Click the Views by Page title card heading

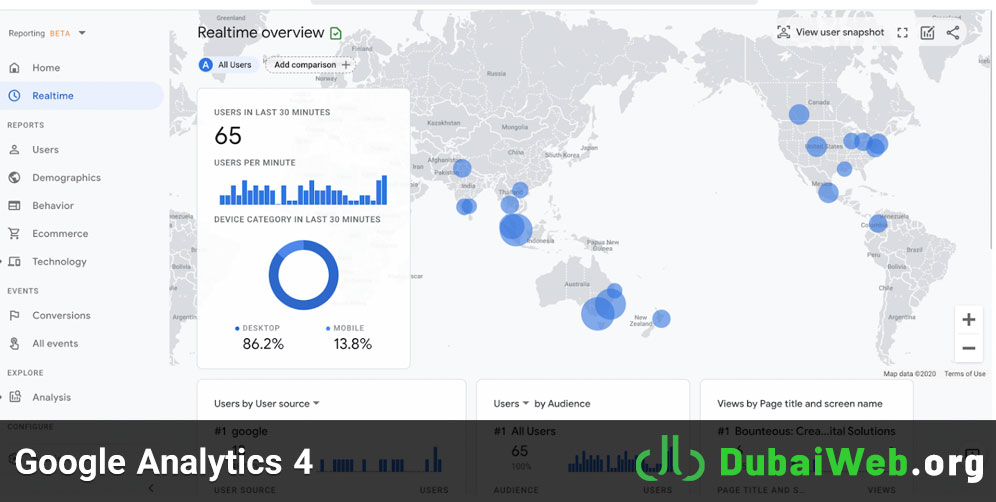tap(800, 404)
